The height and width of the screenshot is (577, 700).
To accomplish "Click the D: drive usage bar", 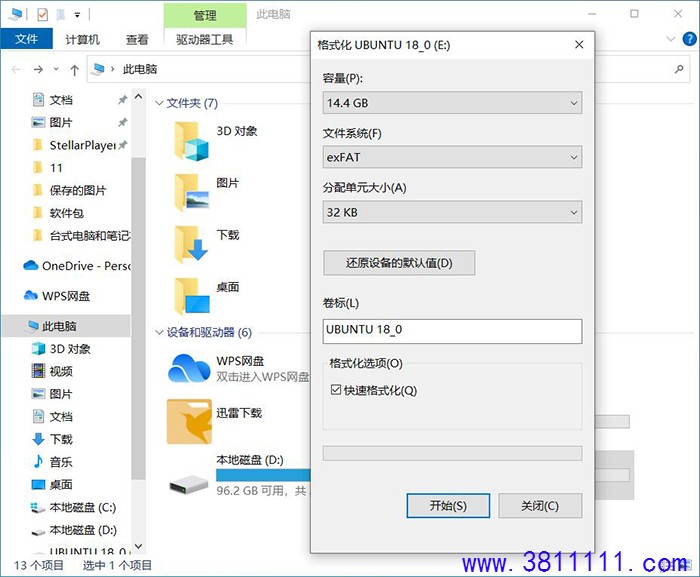I will pos(263,475).
